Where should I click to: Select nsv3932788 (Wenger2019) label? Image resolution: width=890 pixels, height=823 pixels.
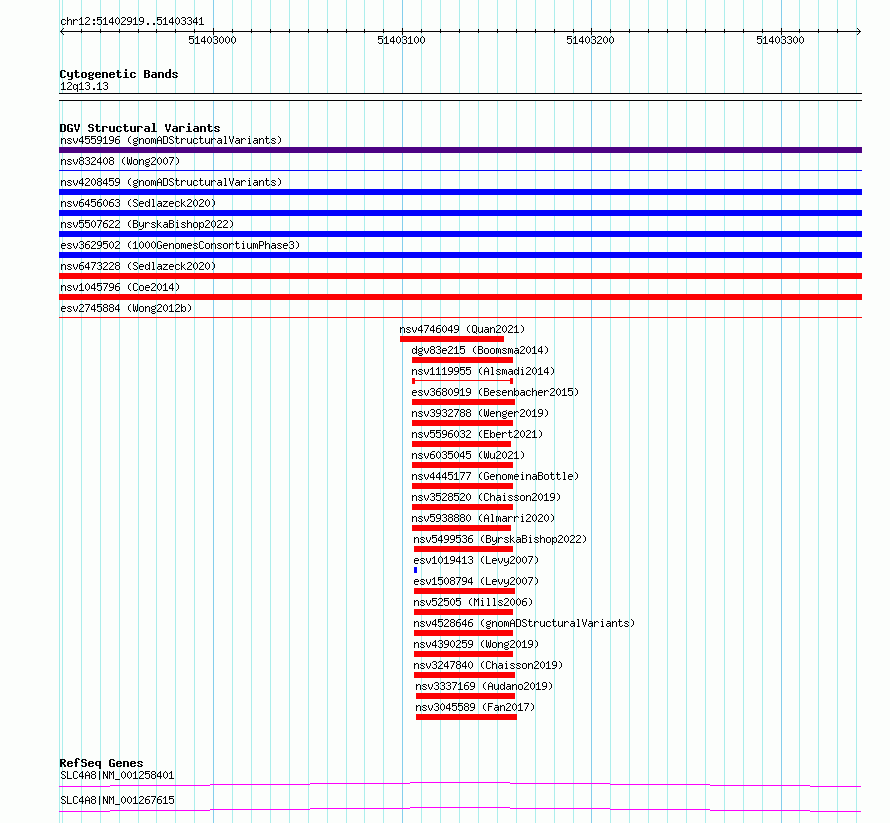(480, 413)
